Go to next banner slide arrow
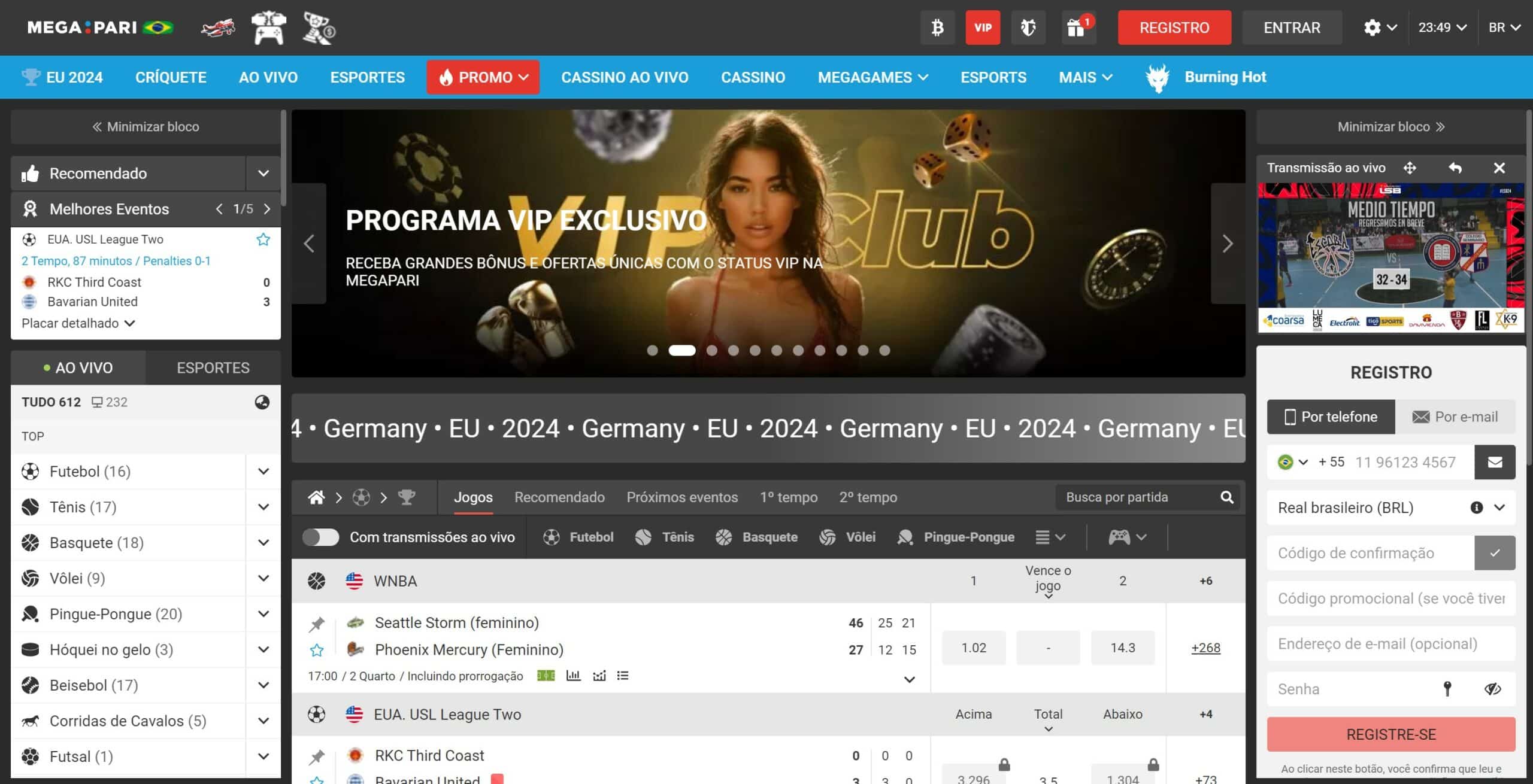Viewport: 1533px width, 784px height. pos(1228,244)
